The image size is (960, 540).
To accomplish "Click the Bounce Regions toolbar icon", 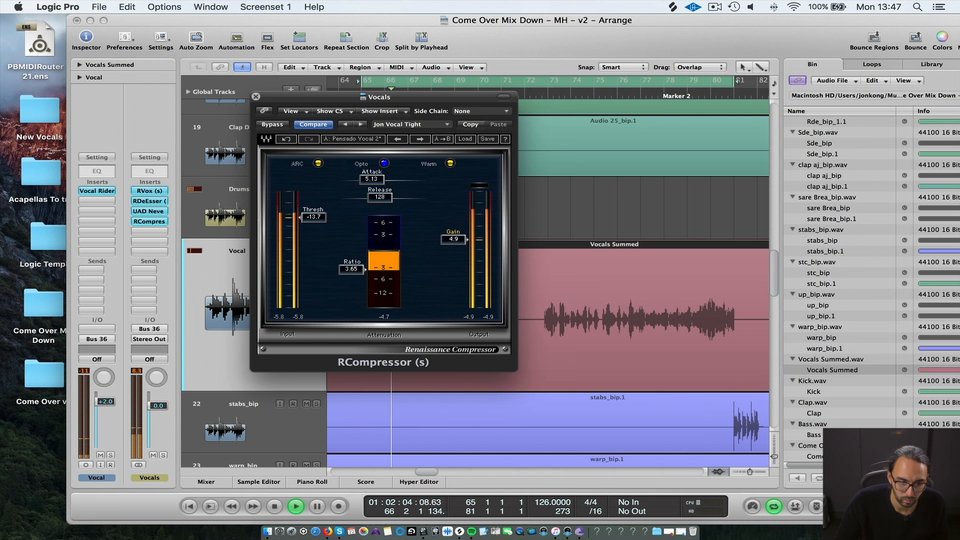I will (x=874, y=40).
